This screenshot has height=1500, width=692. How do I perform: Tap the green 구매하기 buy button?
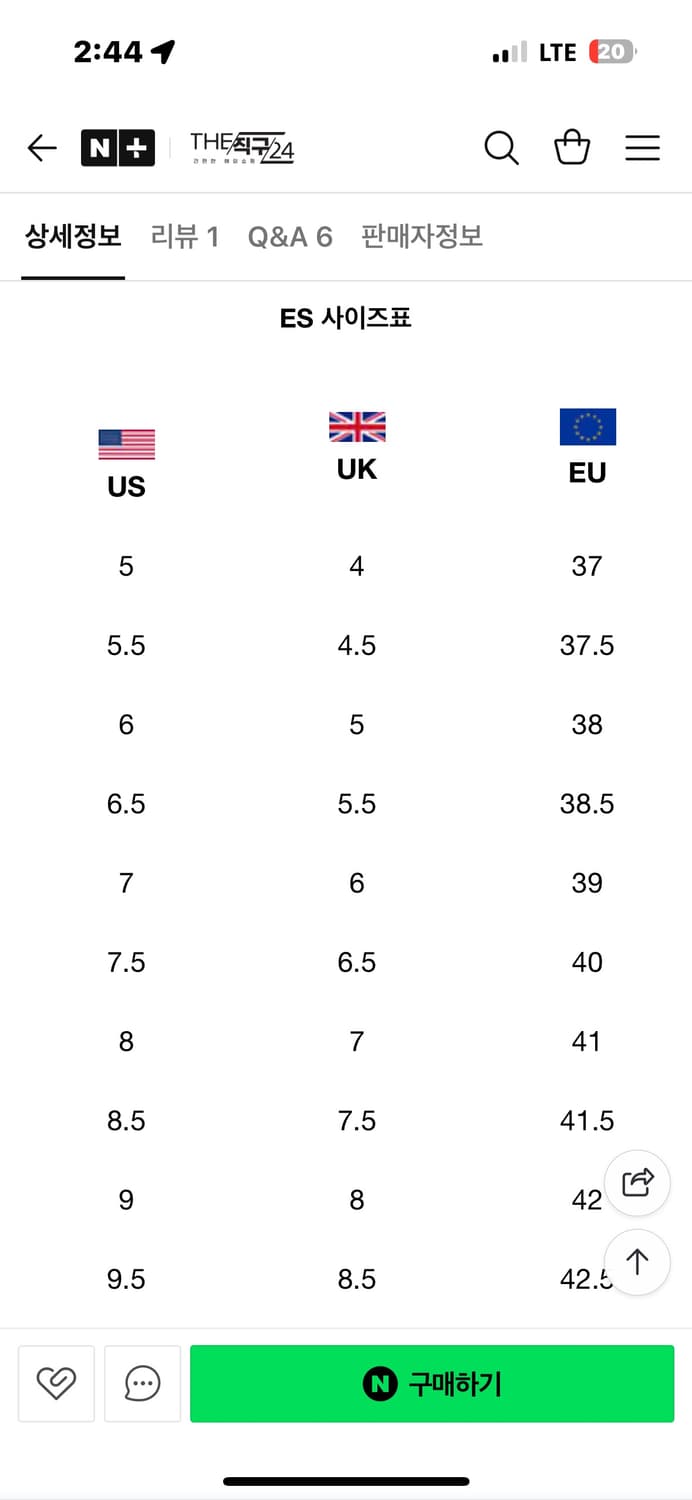coord(432,1384)
